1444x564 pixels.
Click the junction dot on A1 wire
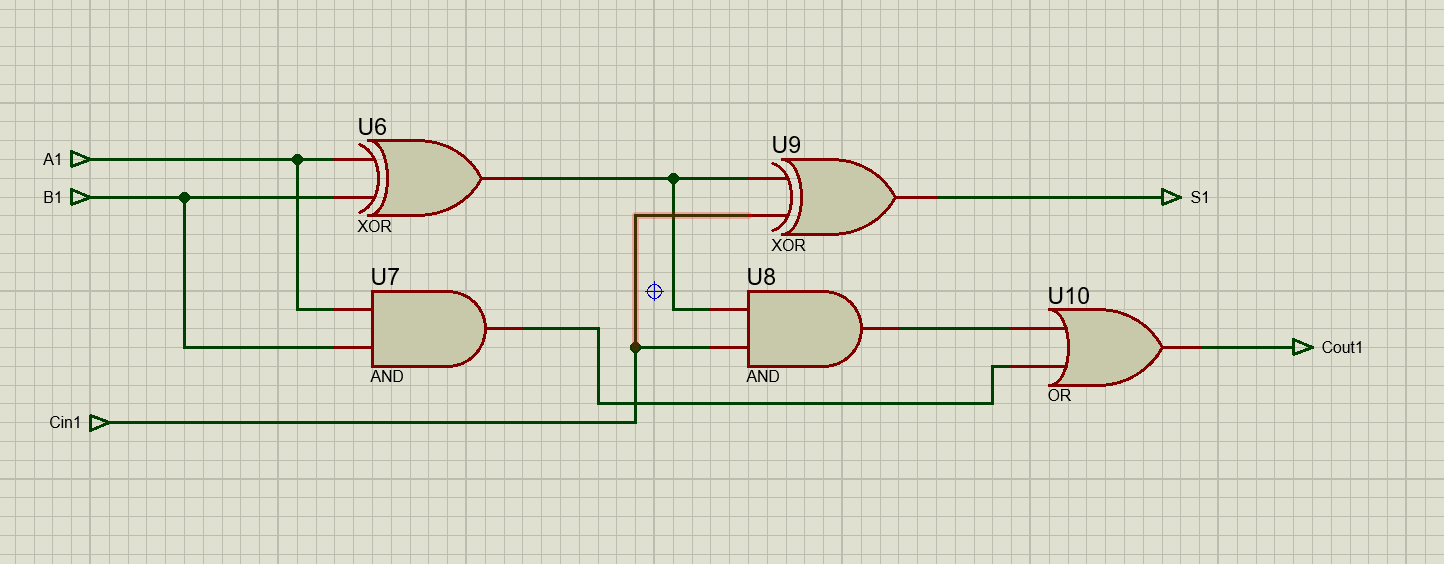[x=297, y=159]
